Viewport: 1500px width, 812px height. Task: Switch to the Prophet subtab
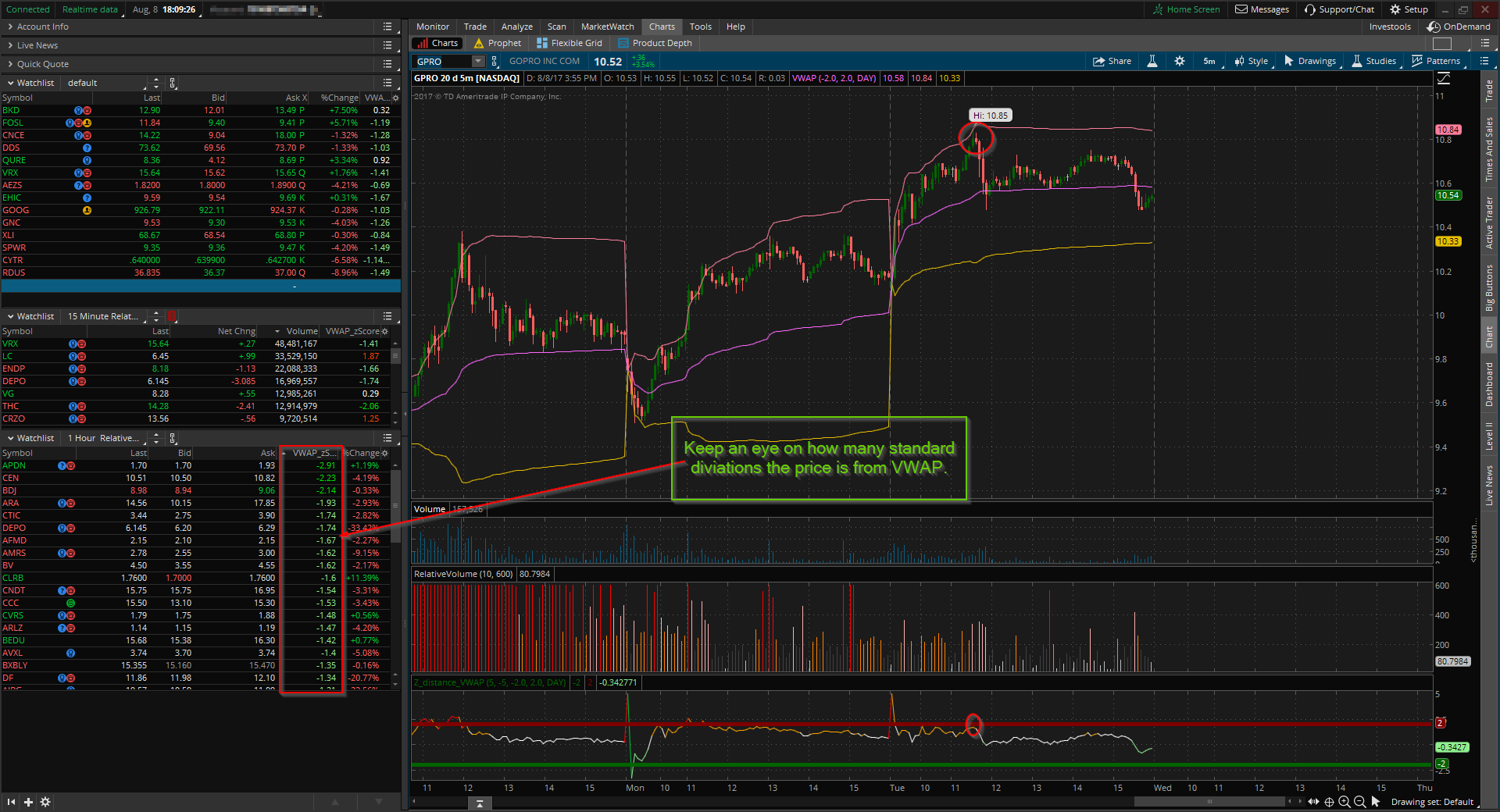(x=498, y=43)
